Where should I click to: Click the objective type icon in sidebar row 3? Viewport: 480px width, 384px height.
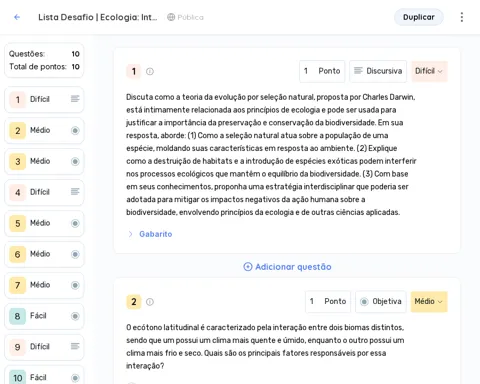click(x=75, y=161)
